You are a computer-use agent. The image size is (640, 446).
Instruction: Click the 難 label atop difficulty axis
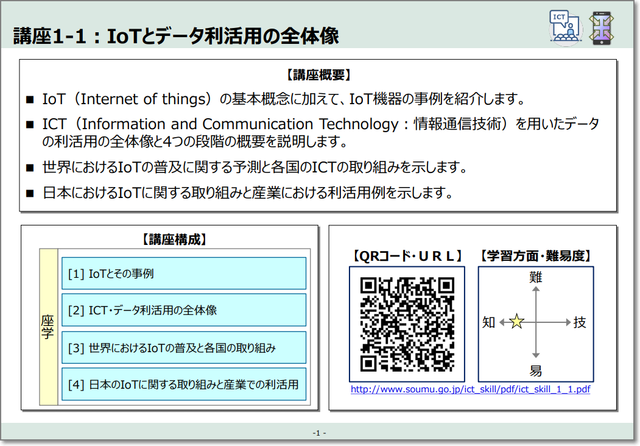tap(535, 276)
